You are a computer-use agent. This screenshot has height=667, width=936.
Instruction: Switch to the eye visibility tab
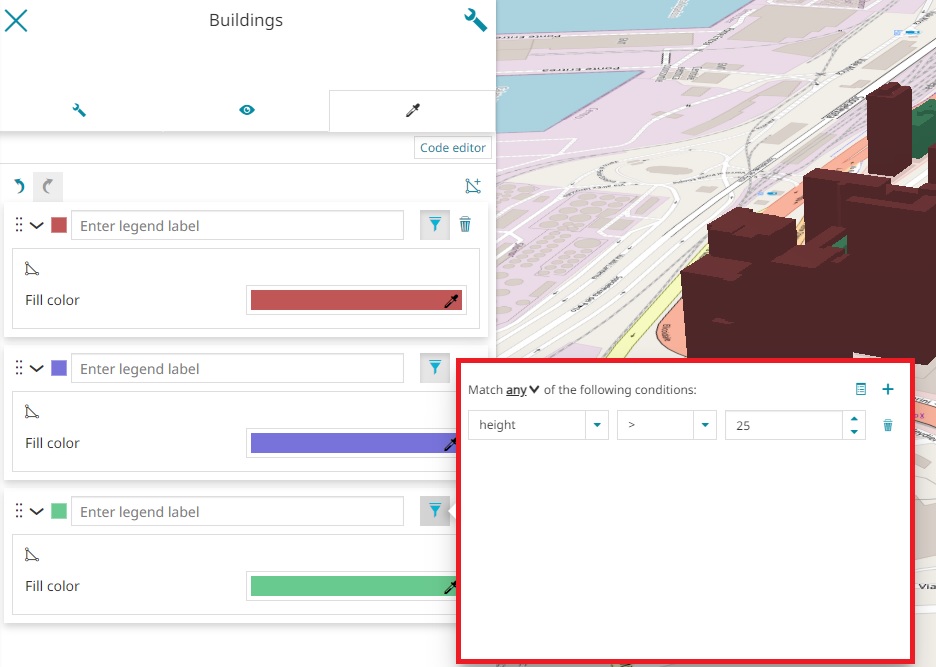(247, 110)
